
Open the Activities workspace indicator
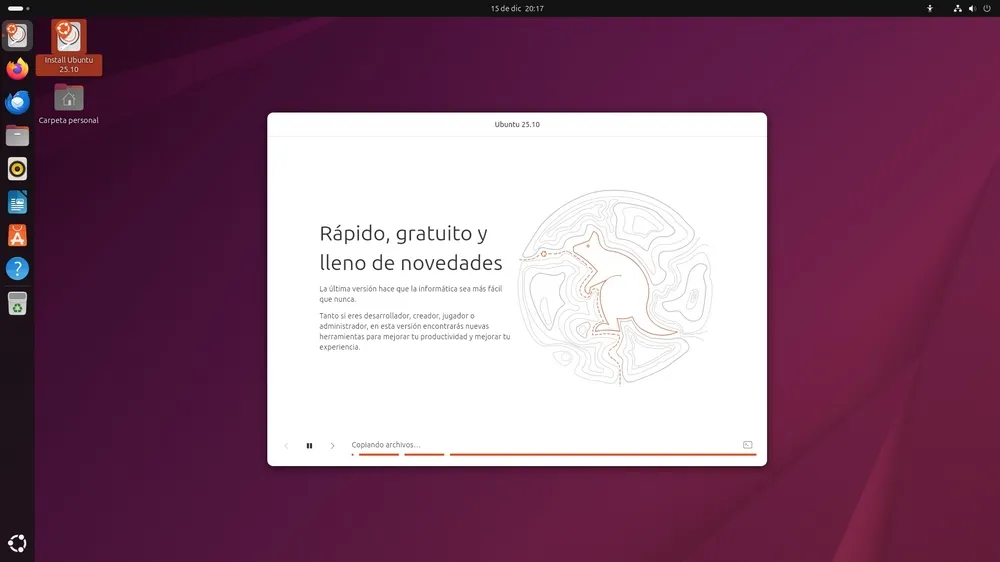[x=18, y=8]
